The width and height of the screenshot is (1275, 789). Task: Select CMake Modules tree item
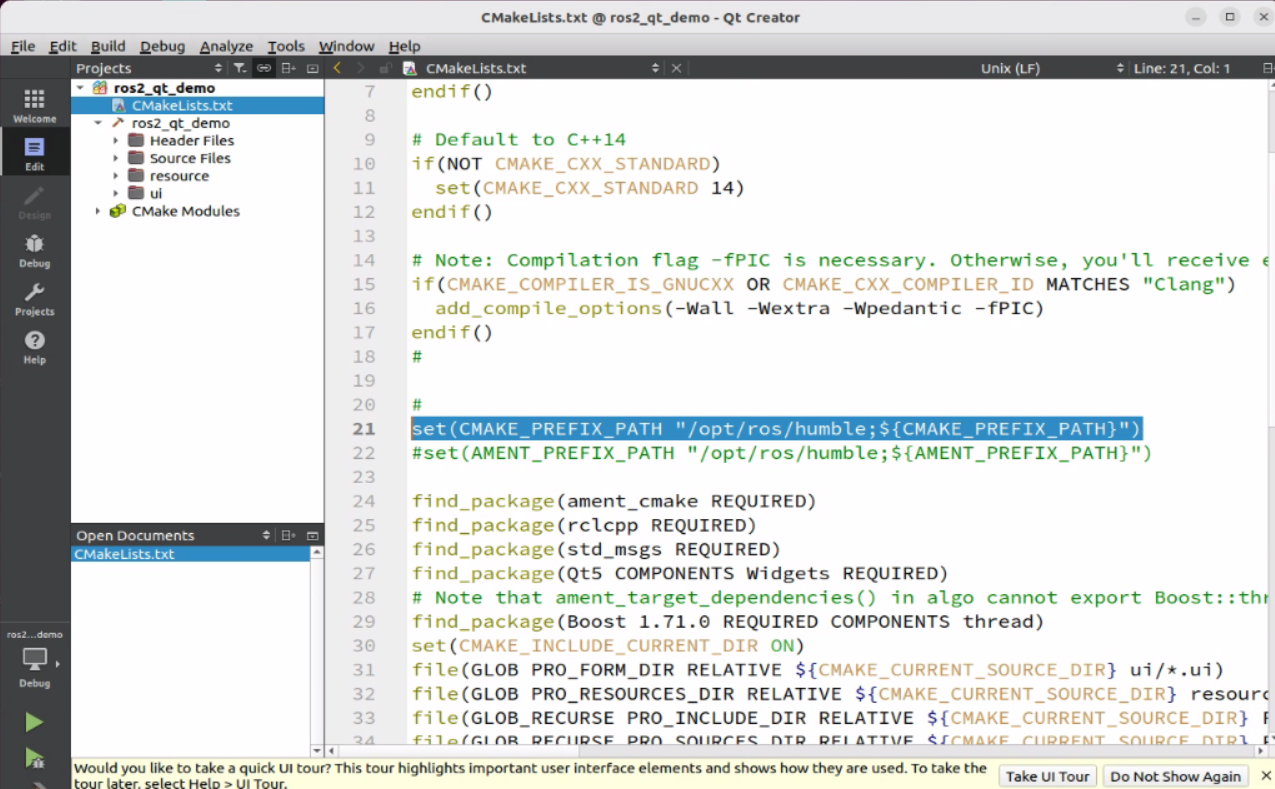[186, 211]
